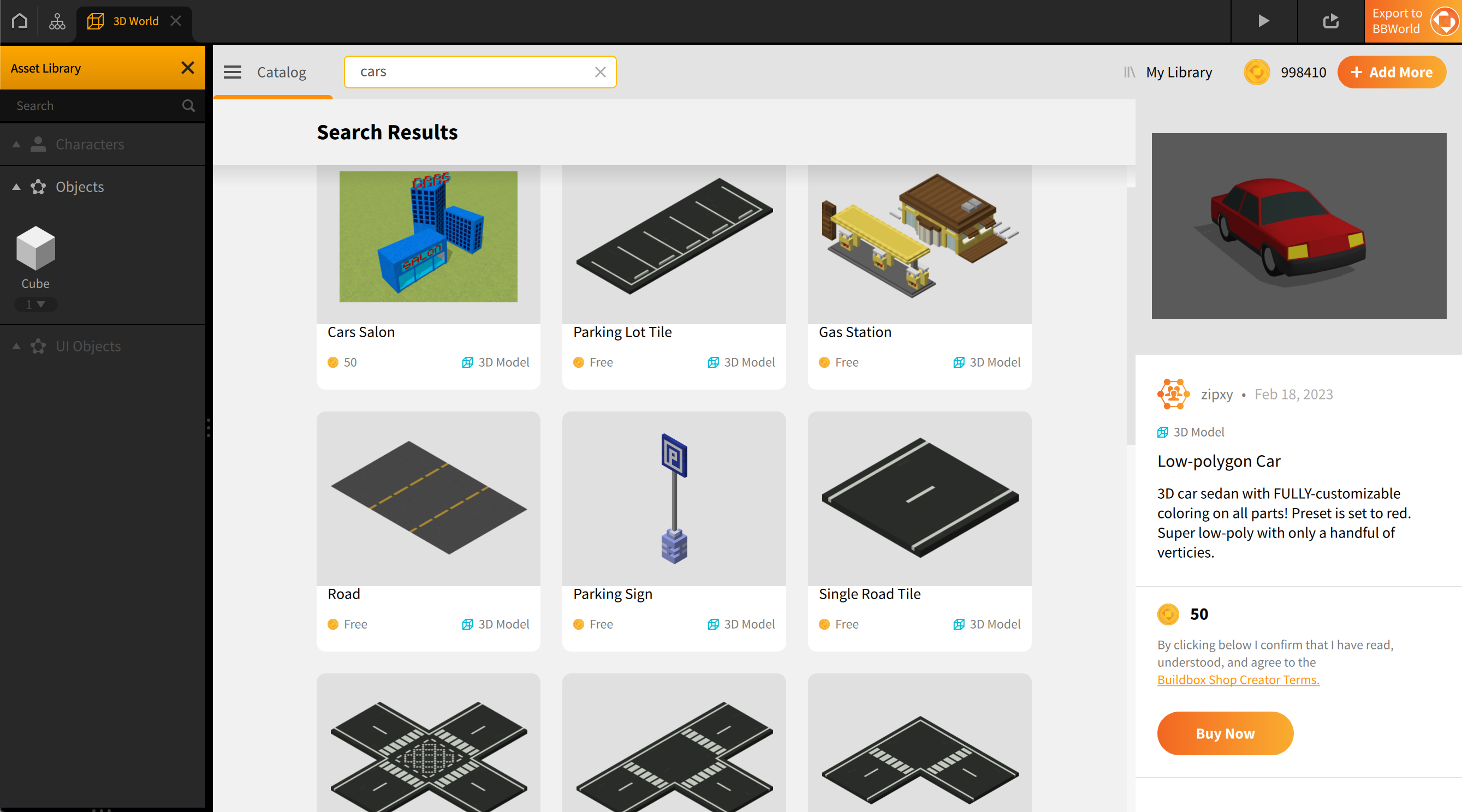Image resolution: width=1462 pixels, height=812 pixels.
Task: Click the Cars Salon title text
Action: (361, 332)
